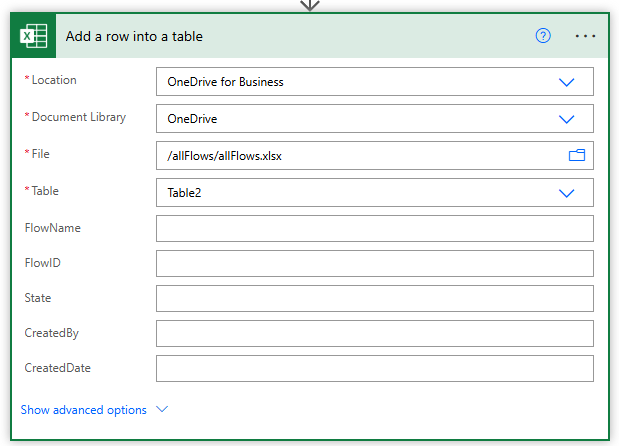Select the State input field
Viewport: 619px width, 446px height.
(x=374, y=298)
